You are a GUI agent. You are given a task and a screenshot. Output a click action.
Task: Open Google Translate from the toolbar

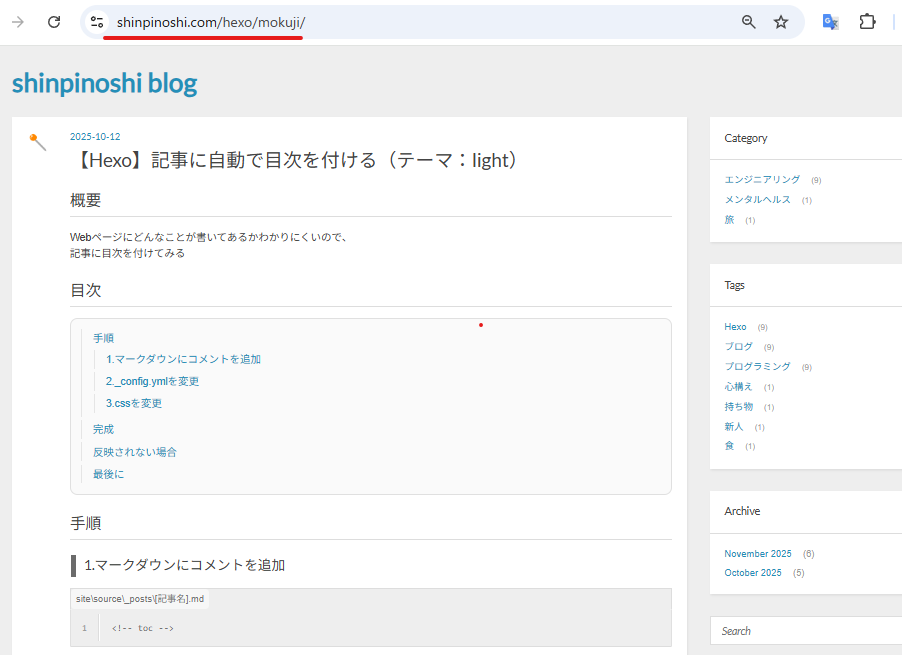[830, 21]
